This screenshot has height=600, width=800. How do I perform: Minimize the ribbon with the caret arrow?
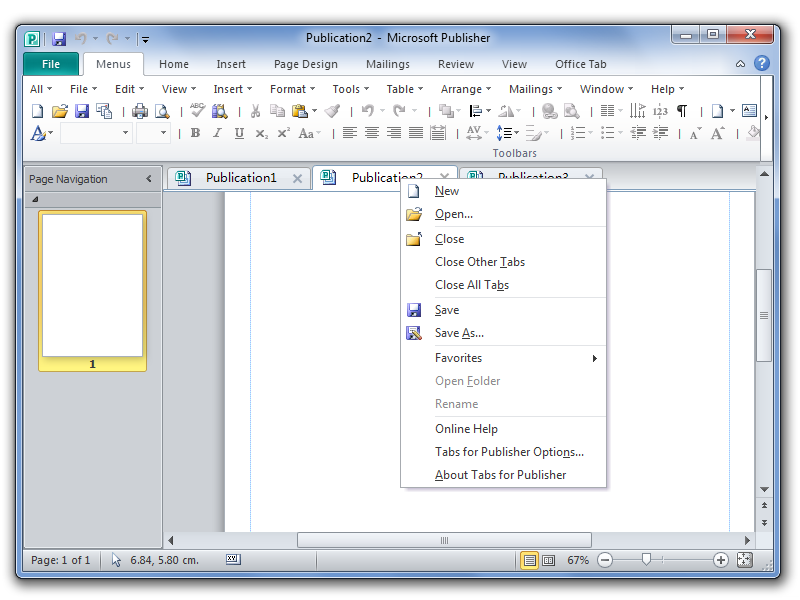tap(740, 64)
